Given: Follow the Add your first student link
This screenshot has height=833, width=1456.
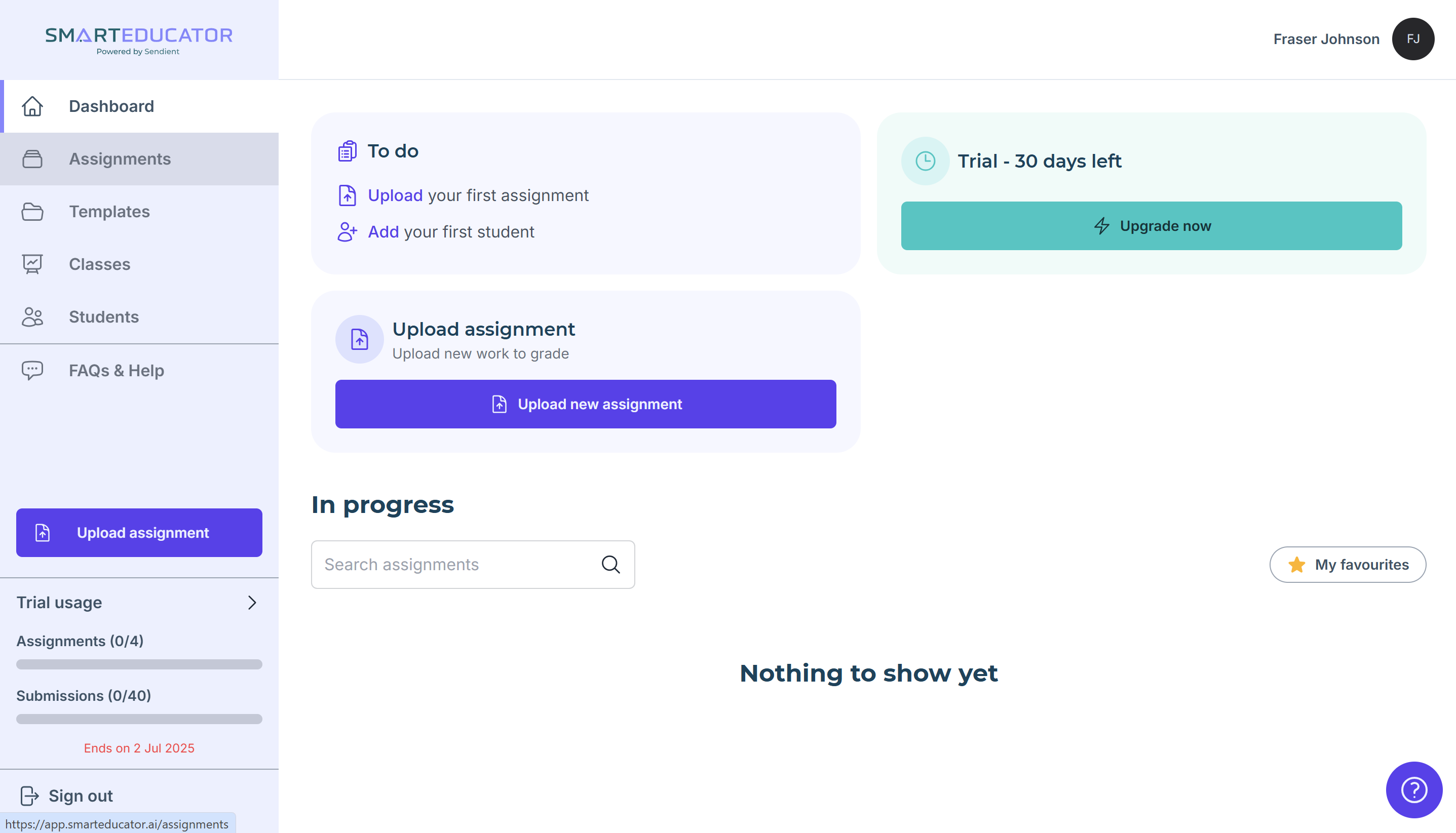Looking at the screenshot, I should click(383, 232).
